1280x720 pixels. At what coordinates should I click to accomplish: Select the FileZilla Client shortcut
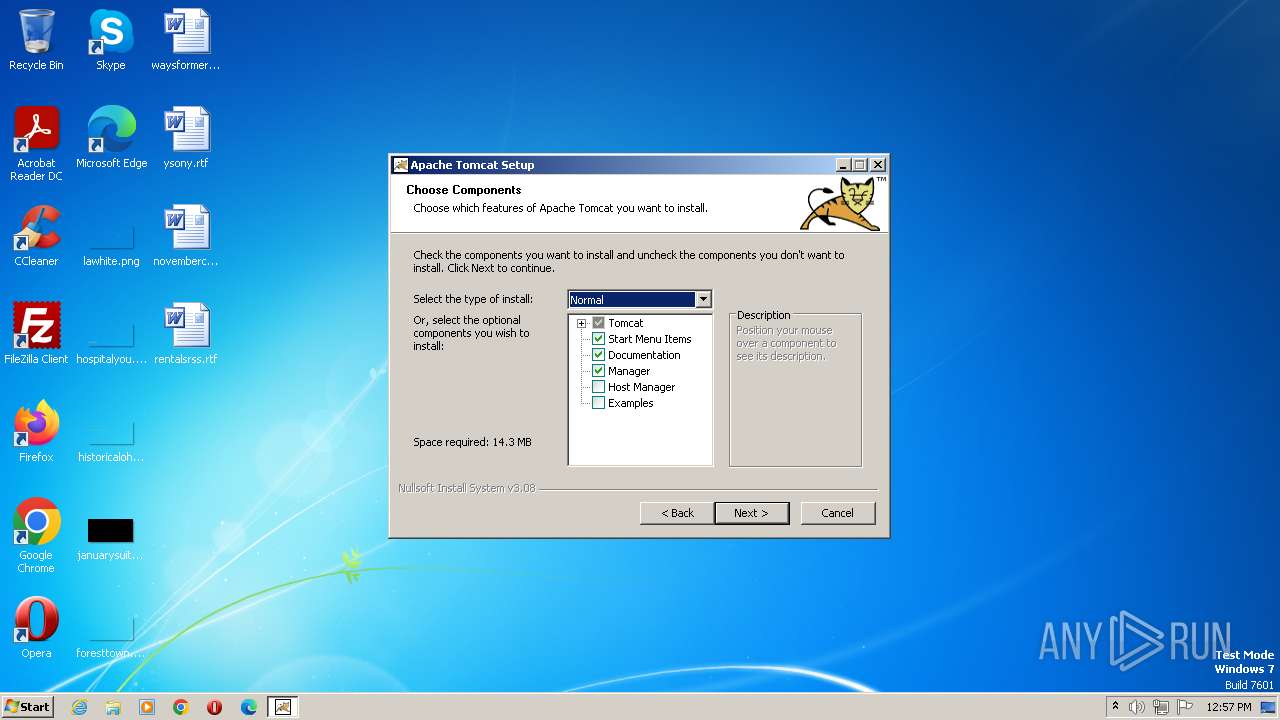point(36,334)
